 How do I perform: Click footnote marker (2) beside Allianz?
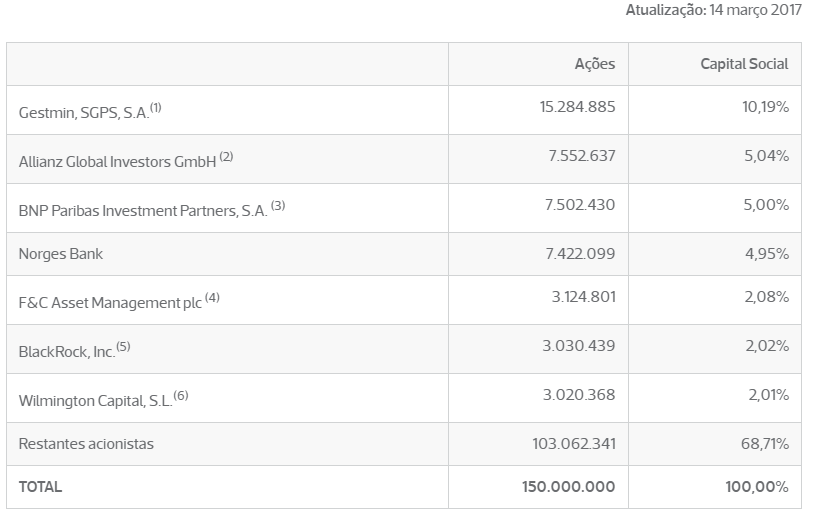tap(226, 156)
